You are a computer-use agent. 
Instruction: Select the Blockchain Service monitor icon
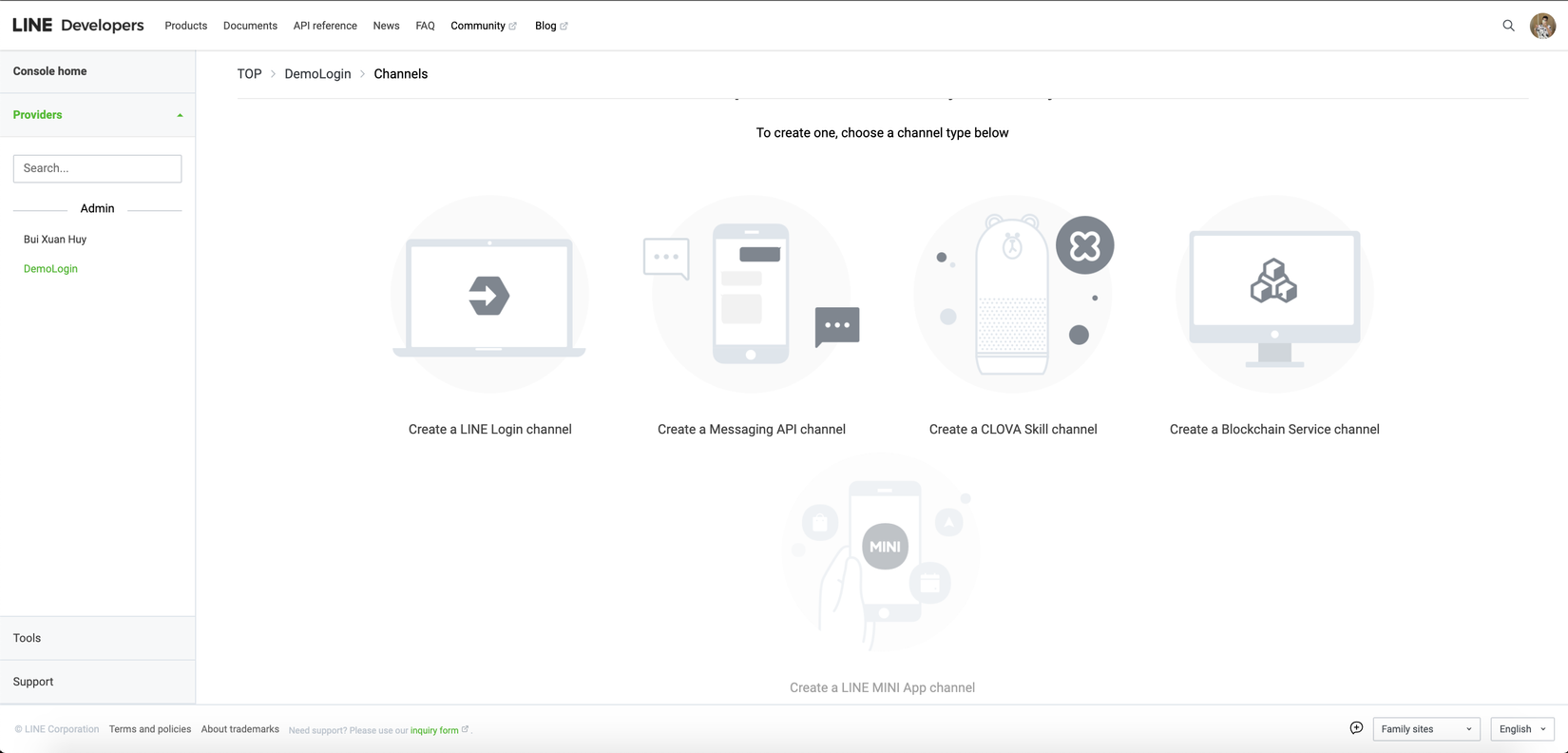click(1274, 295)
